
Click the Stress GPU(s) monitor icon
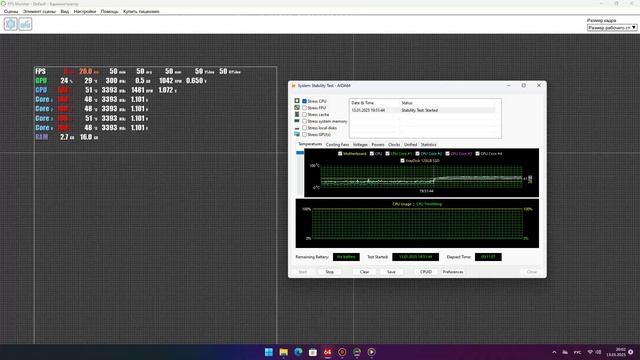297,134
